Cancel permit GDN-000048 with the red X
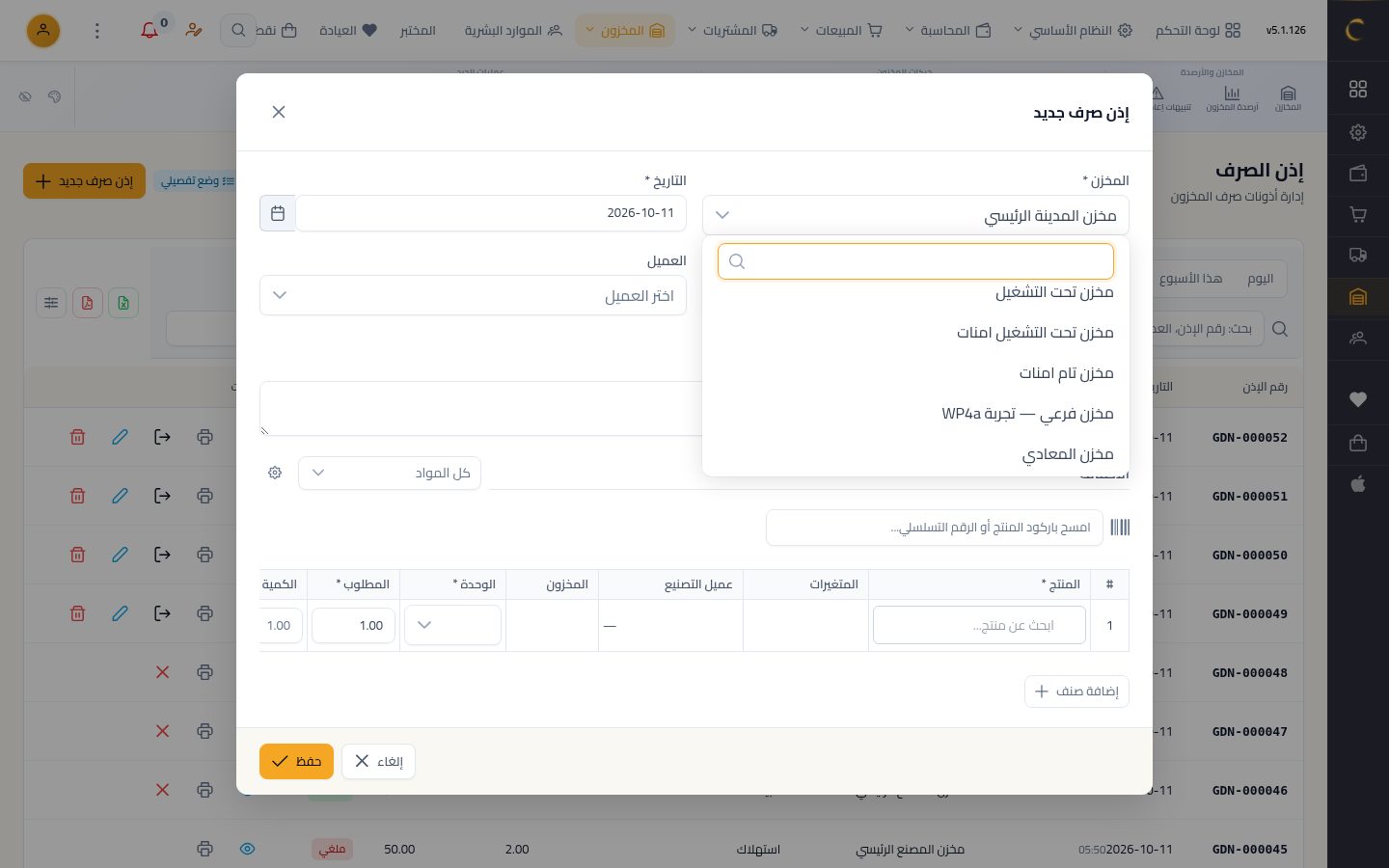Image resolution: width=1389 pixels, height=868 pixels. 162,672
